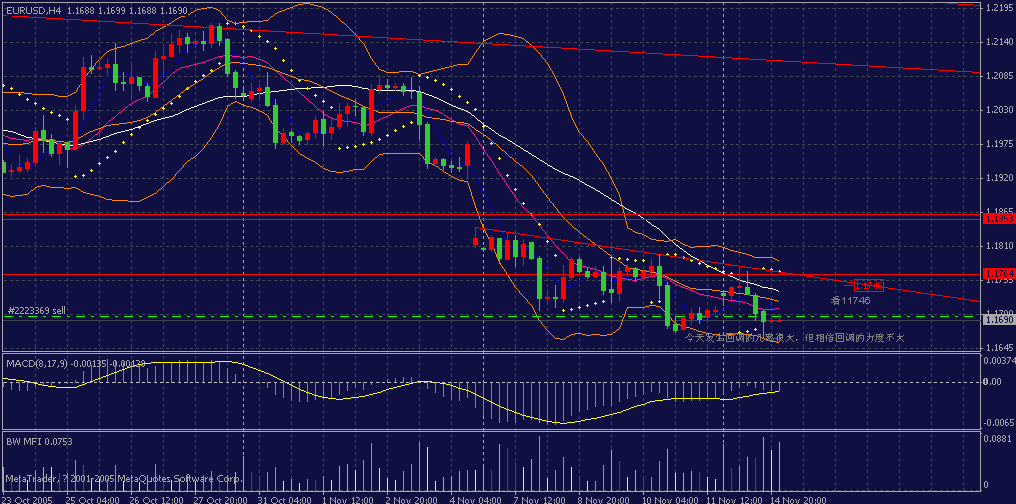1016x504 pixels.
Task: Click the EURUSD,H4 chart title text
Action: tap(96, 11)
